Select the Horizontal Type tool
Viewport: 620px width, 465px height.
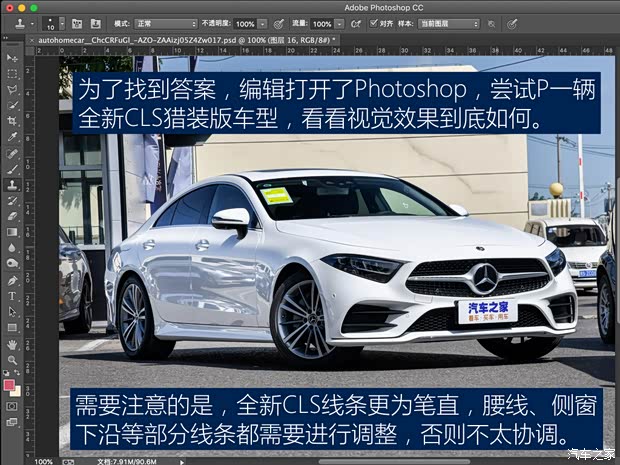click(12, 296)
